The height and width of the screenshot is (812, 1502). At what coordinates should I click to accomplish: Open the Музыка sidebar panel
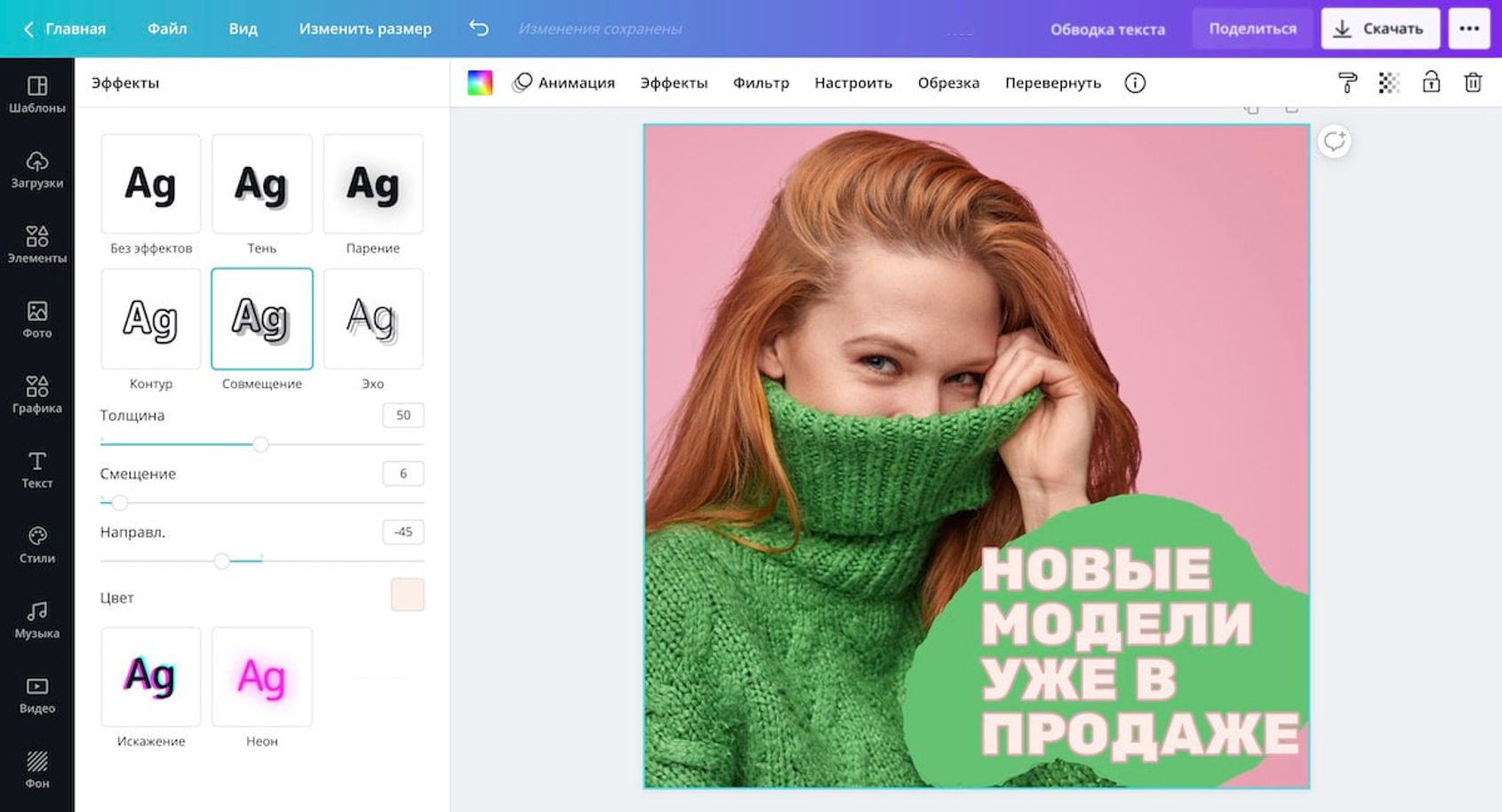coord(37,619)
